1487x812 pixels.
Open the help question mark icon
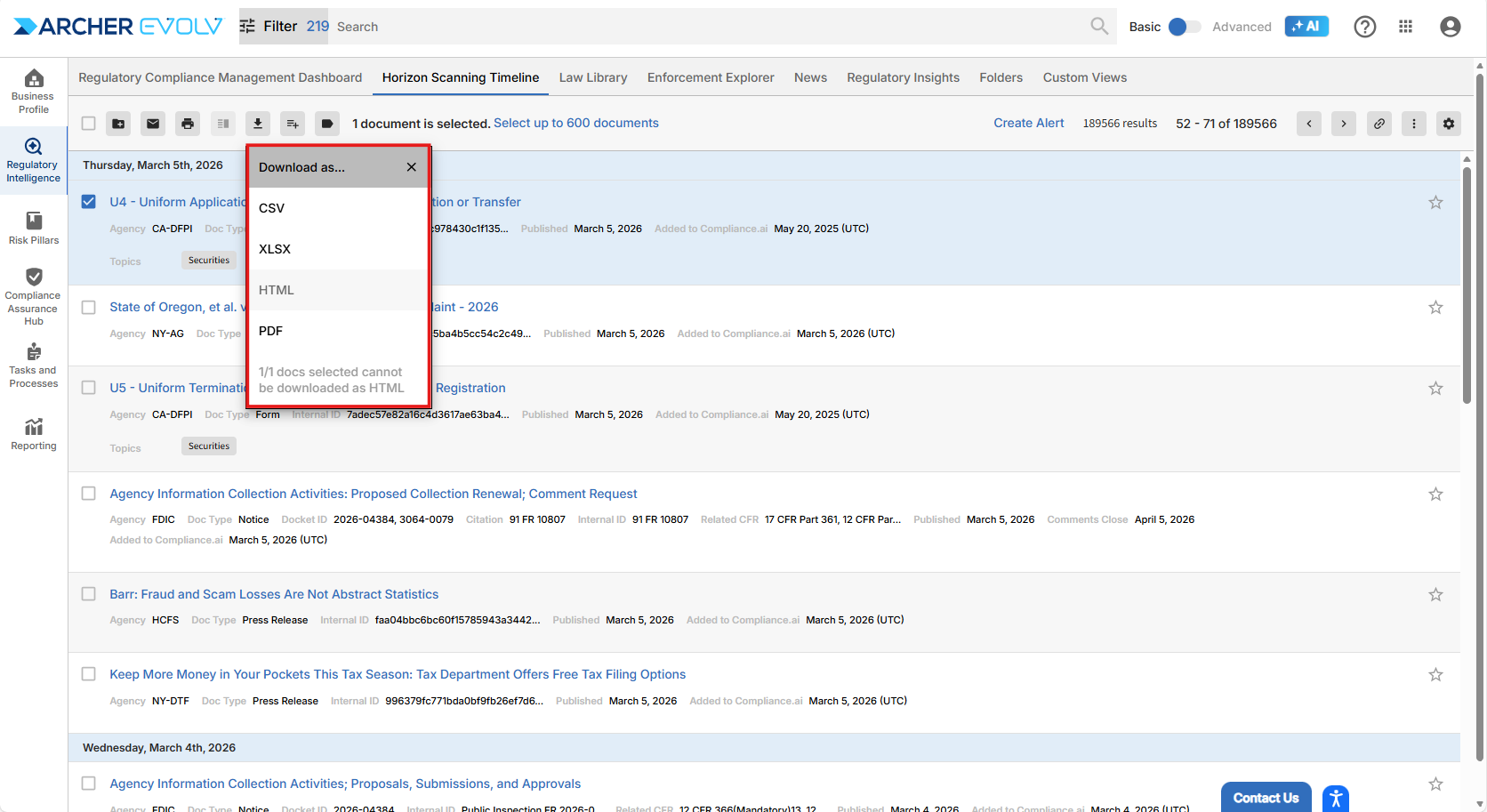pyautogui.click(x=1364, y=27)
